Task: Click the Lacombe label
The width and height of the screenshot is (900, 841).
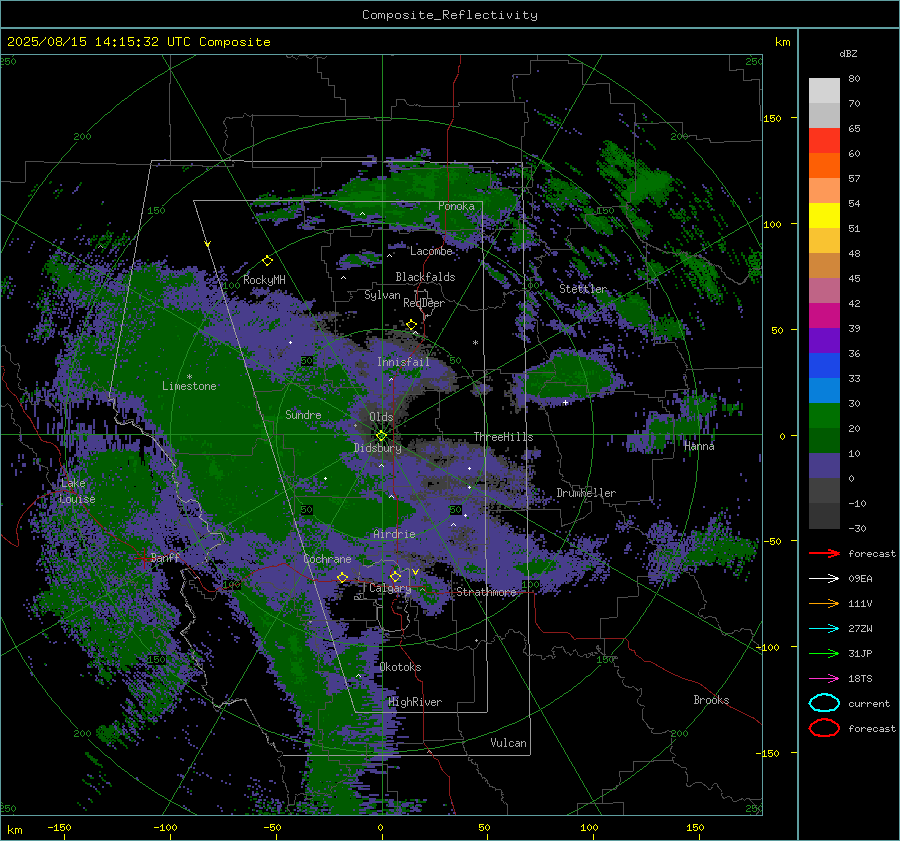Action: pos(431,251)
